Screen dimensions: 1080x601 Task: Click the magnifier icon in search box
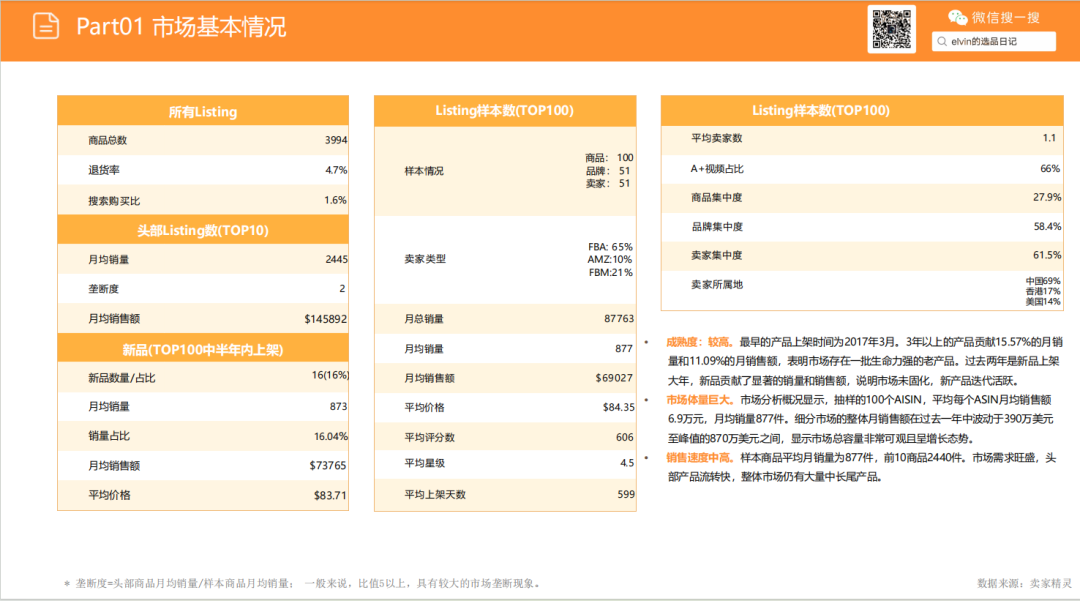pos(941,41)
